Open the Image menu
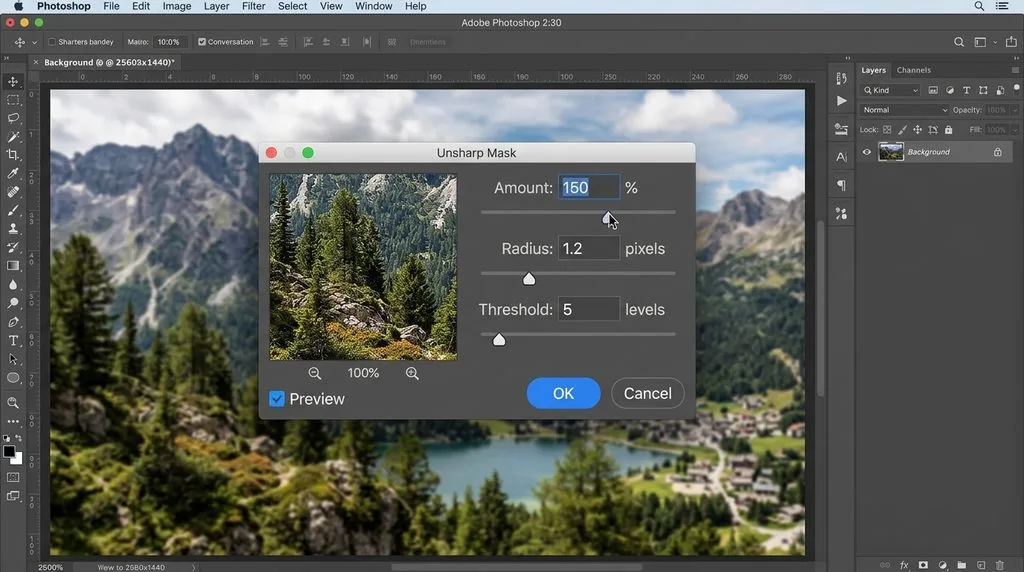This screenshot has height=572, width=1024. [x=176, y=6]
